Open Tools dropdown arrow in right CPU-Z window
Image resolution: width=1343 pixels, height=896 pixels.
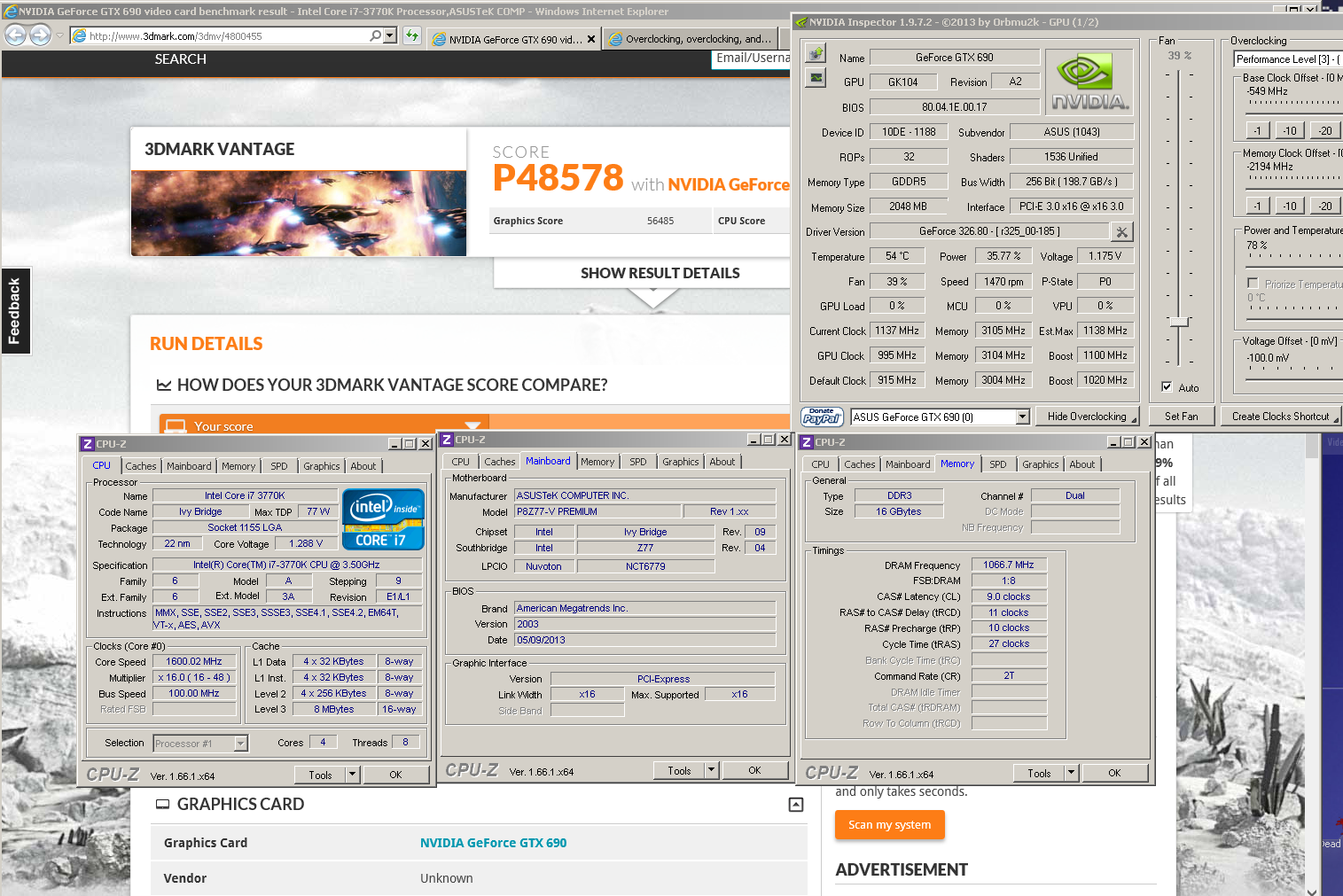point(1071,773)
